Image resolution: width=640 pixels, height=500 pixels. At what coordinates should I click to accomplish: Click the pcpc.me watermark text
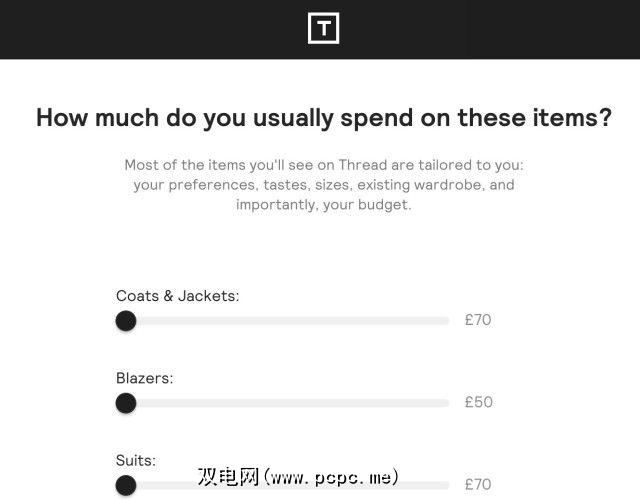pyautogui.click(x=299, y=476)
